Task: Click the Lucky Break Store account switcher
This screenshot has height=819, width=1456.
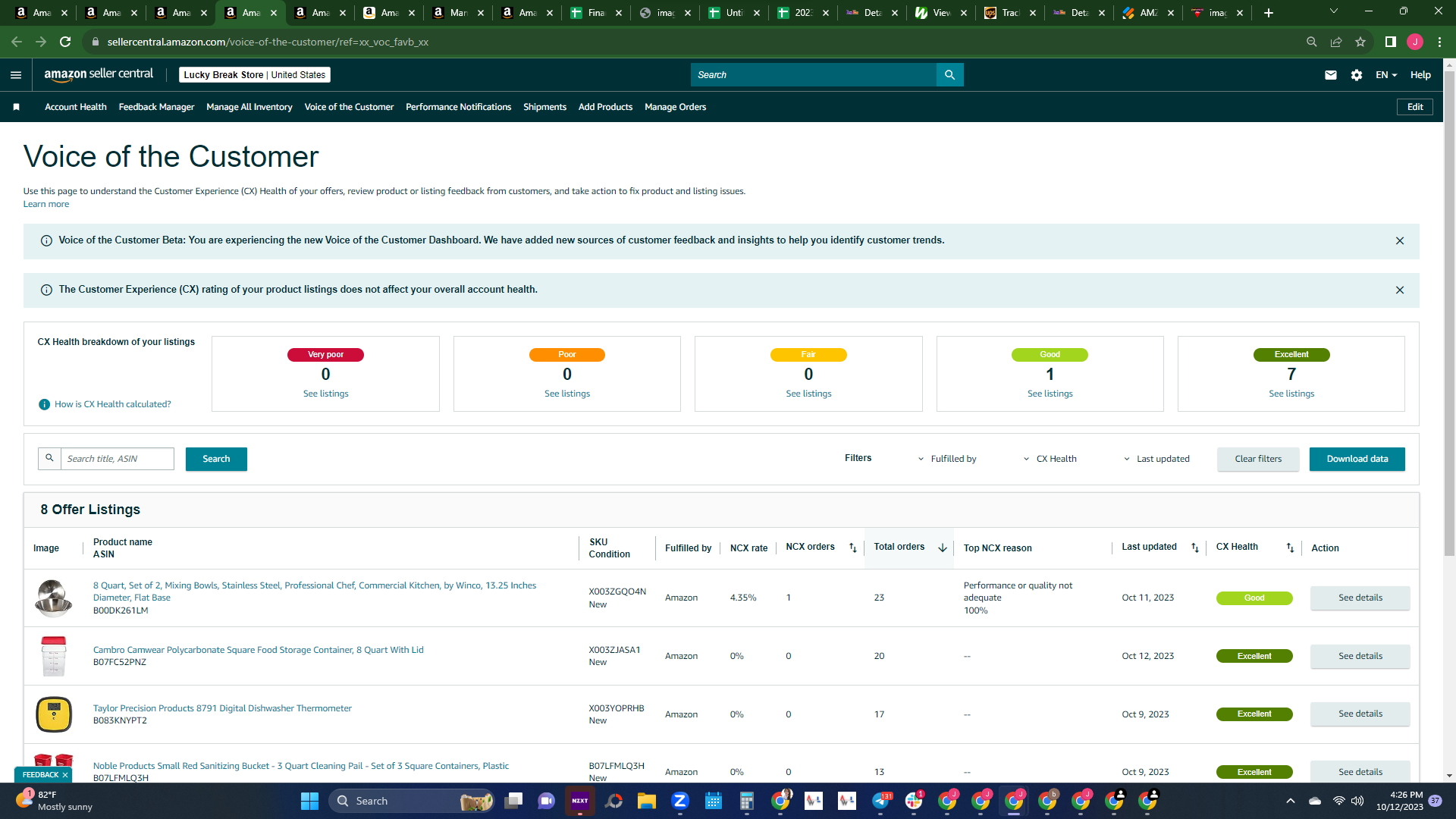Action: [x=255, y=74]
